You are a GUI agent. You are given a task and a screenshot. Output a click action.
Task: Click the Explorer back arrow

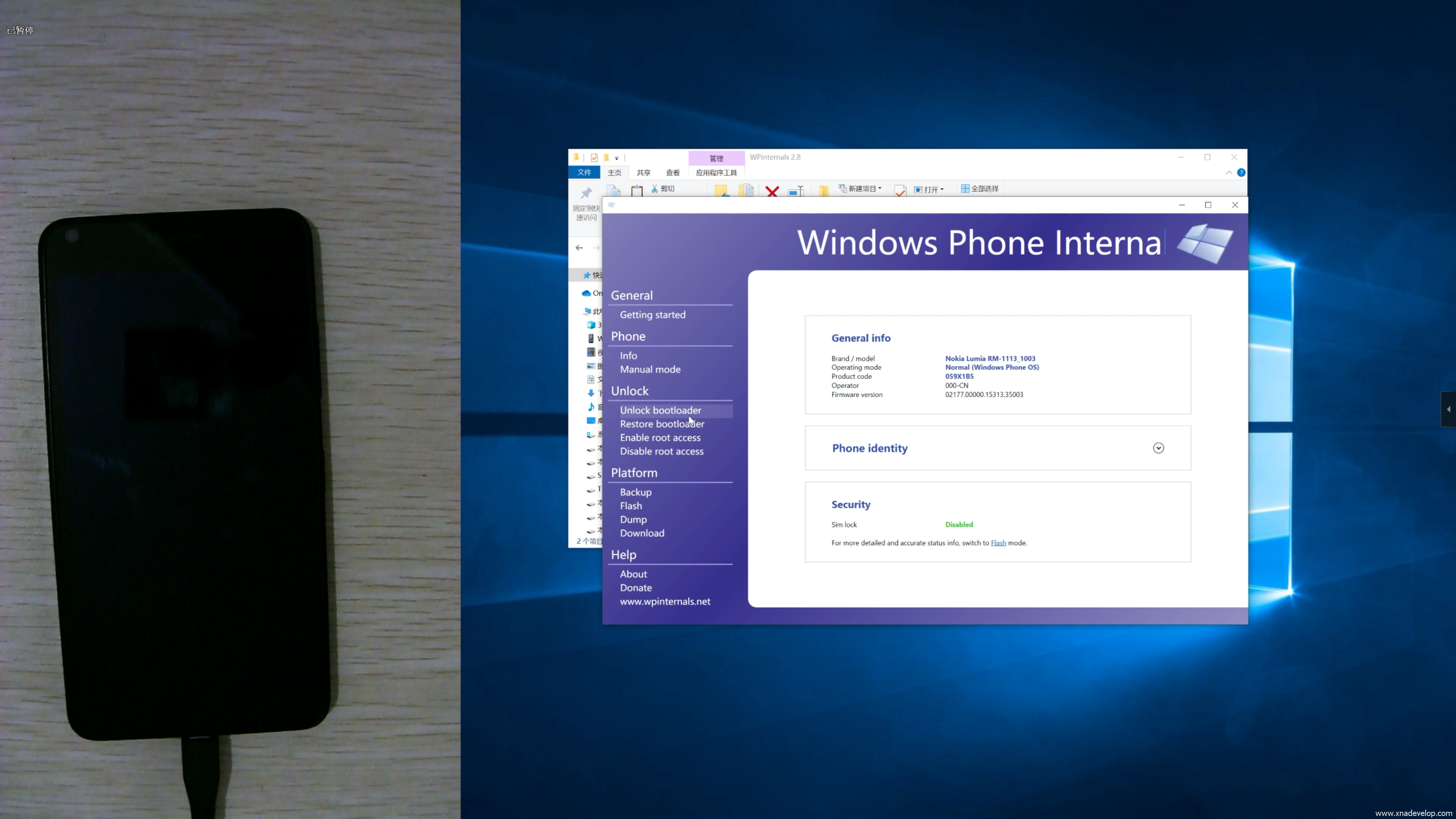pos(579,248)
